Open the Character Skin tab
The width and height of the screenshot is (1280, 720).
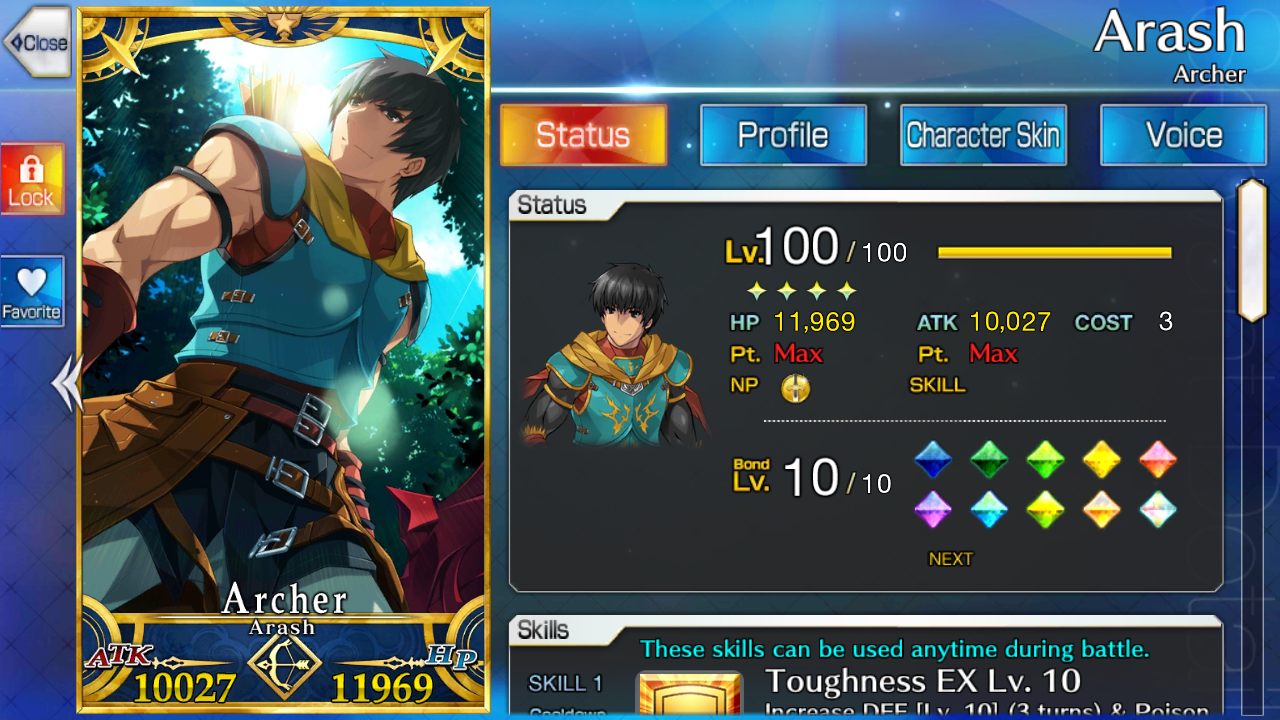[x=983, y=135]
